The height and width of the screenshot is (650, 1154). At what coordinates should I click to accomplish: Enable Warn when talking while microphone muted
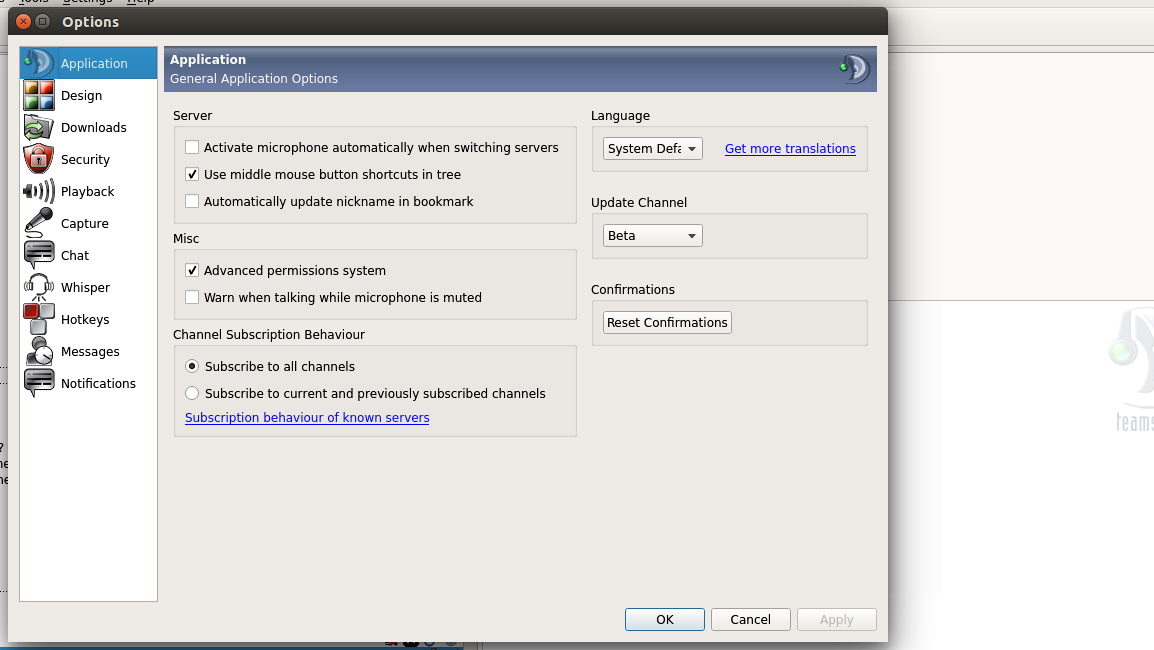(192, 297)
